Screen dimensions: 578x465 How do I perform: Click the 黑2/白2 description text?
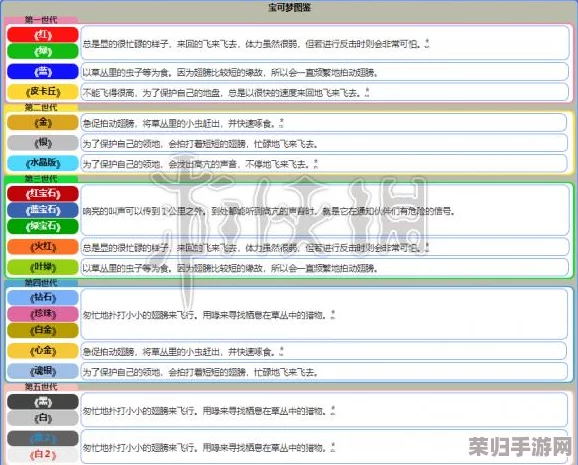(205, 448)
